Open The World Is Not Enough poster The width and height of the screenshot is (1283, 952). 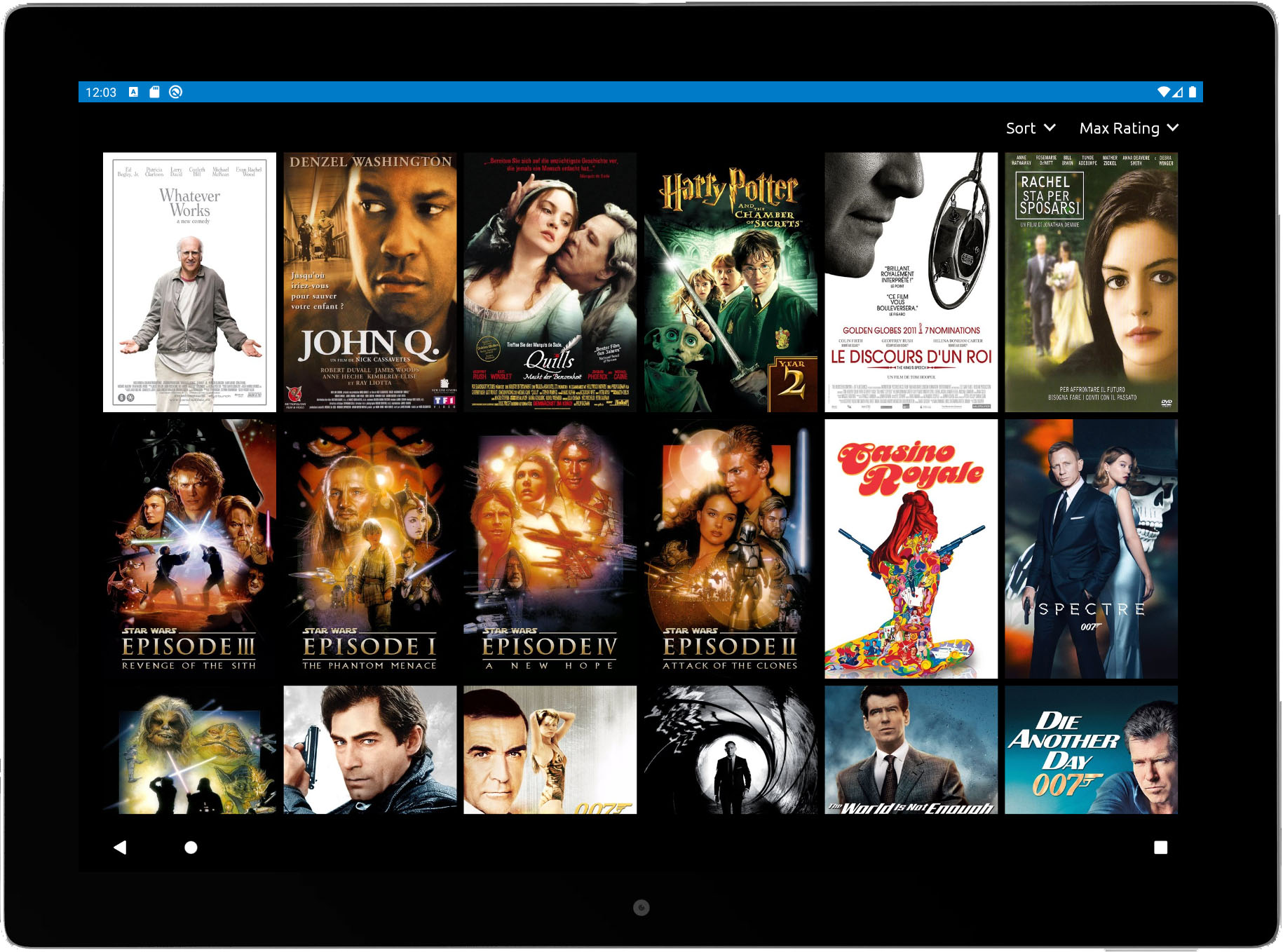click(x=911, y=750)
